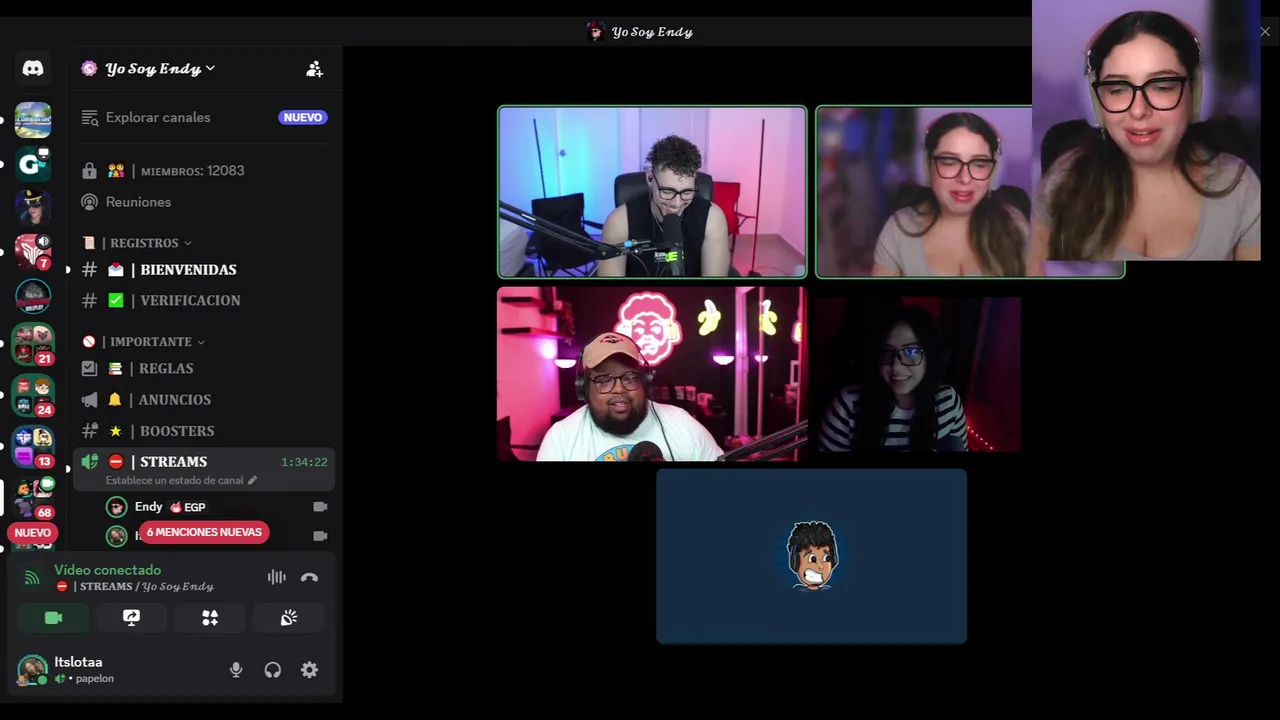
Task: Open the dark round logo server
Action: coord(33,296)
